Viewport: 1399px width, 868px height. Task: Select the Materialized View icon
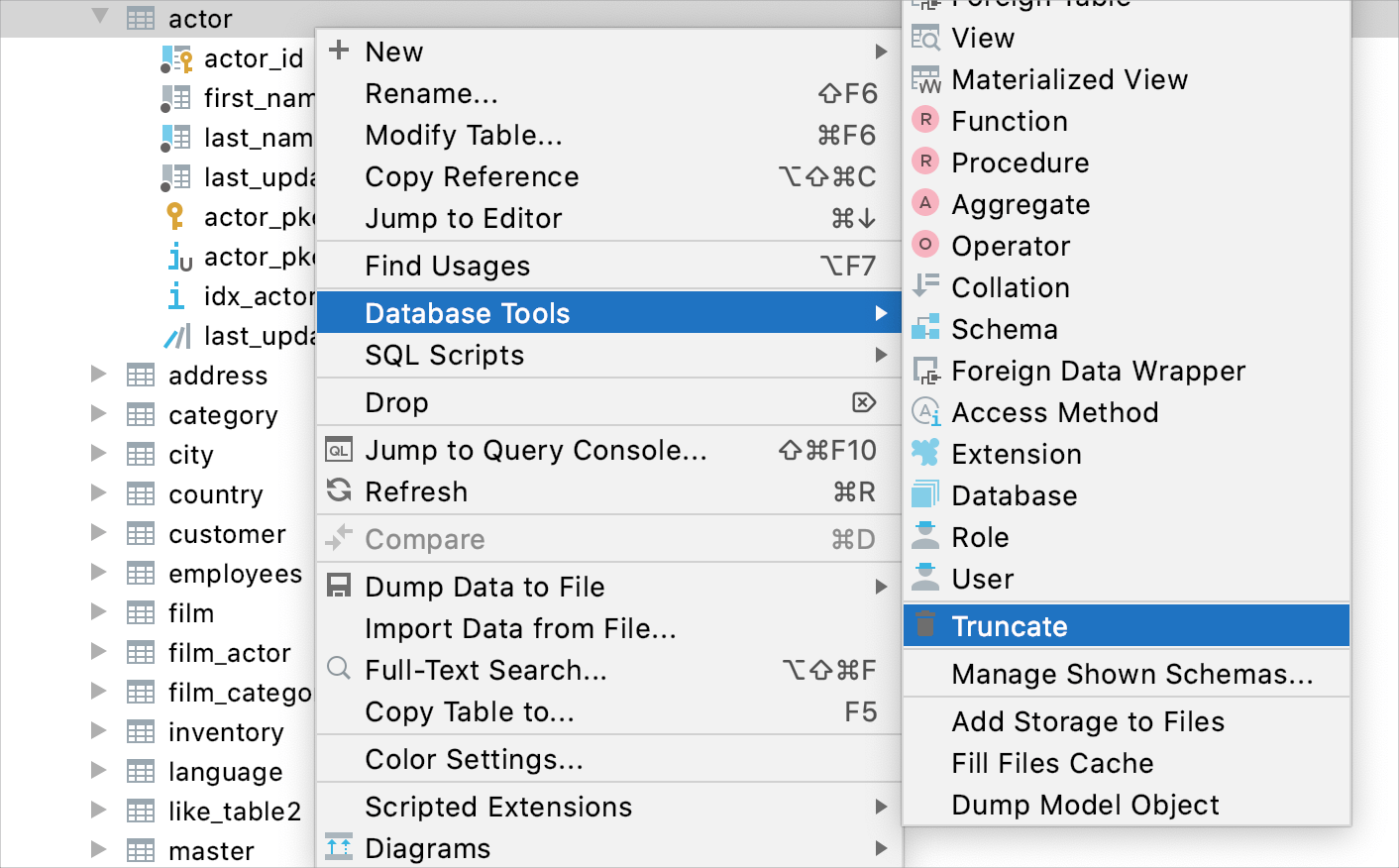pos(925,79)
